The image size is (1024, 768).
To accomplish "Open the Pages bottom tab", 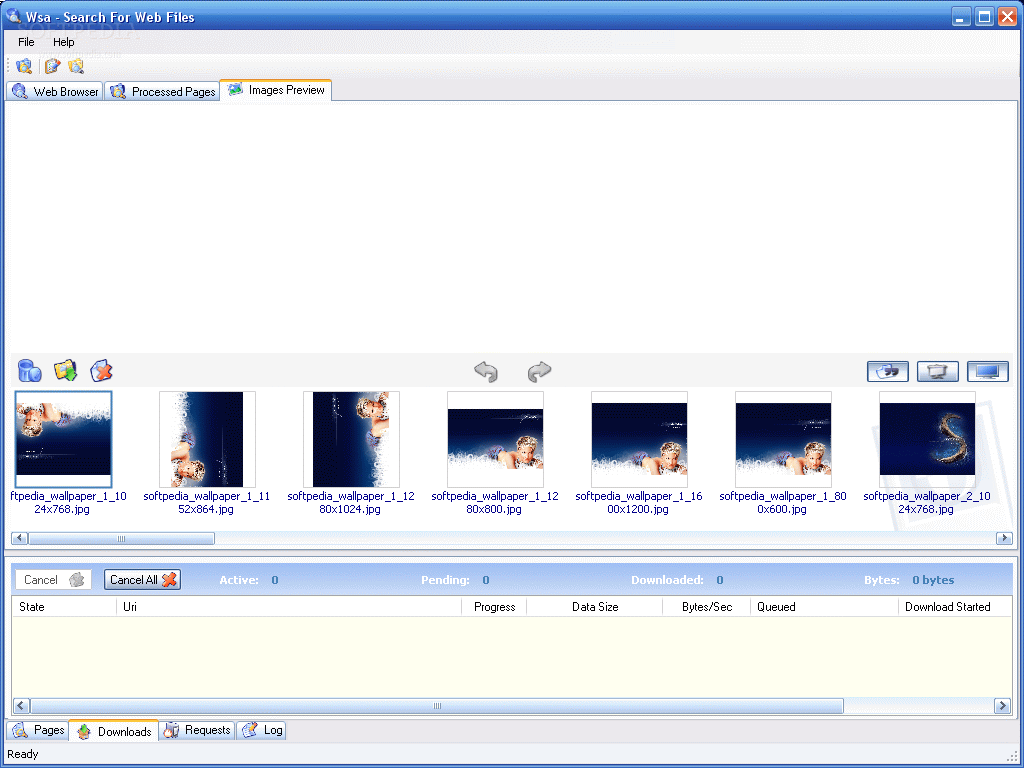I will (38, 730).
